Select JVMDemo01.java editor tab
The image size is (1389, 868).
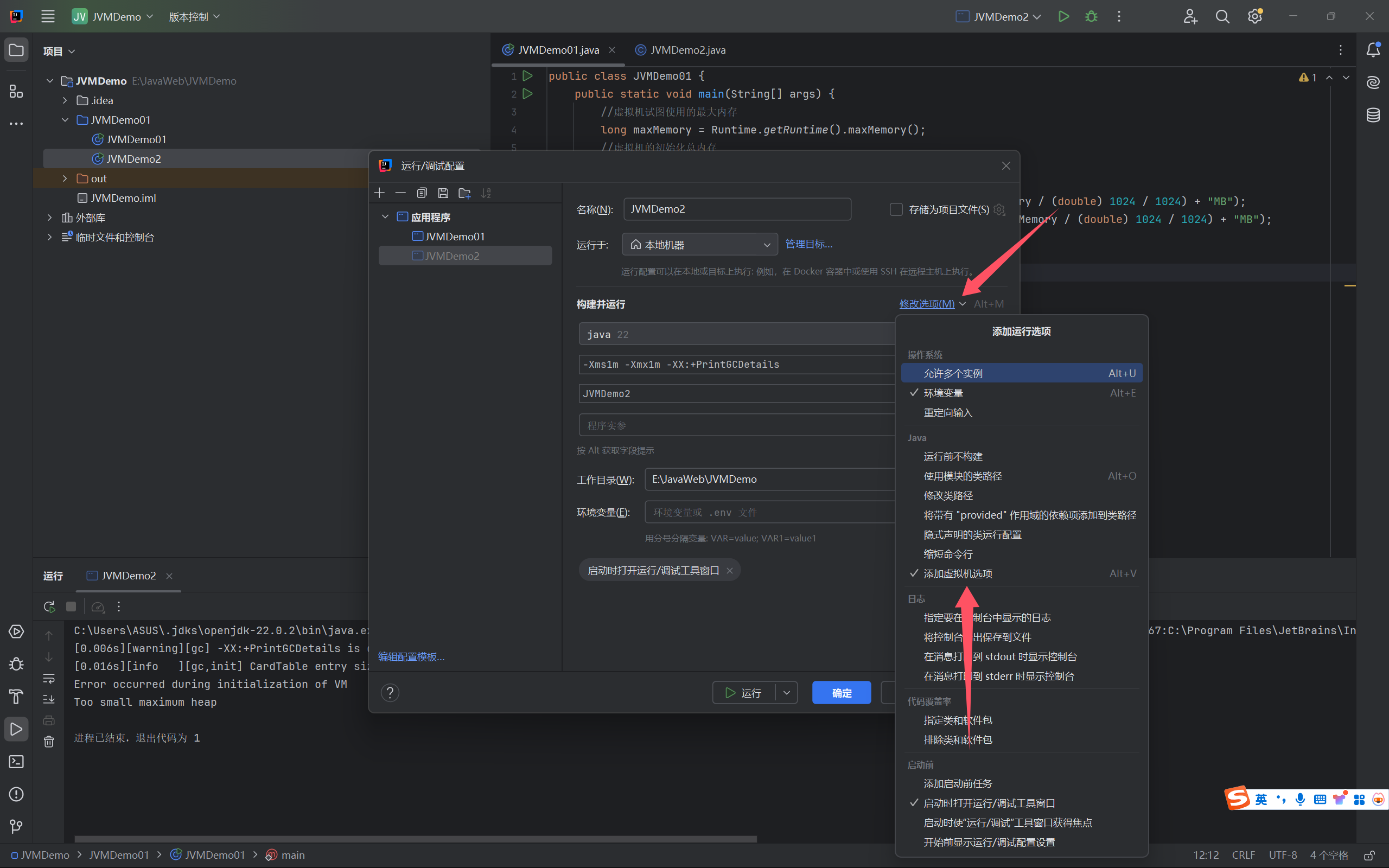tap(554, 49)
